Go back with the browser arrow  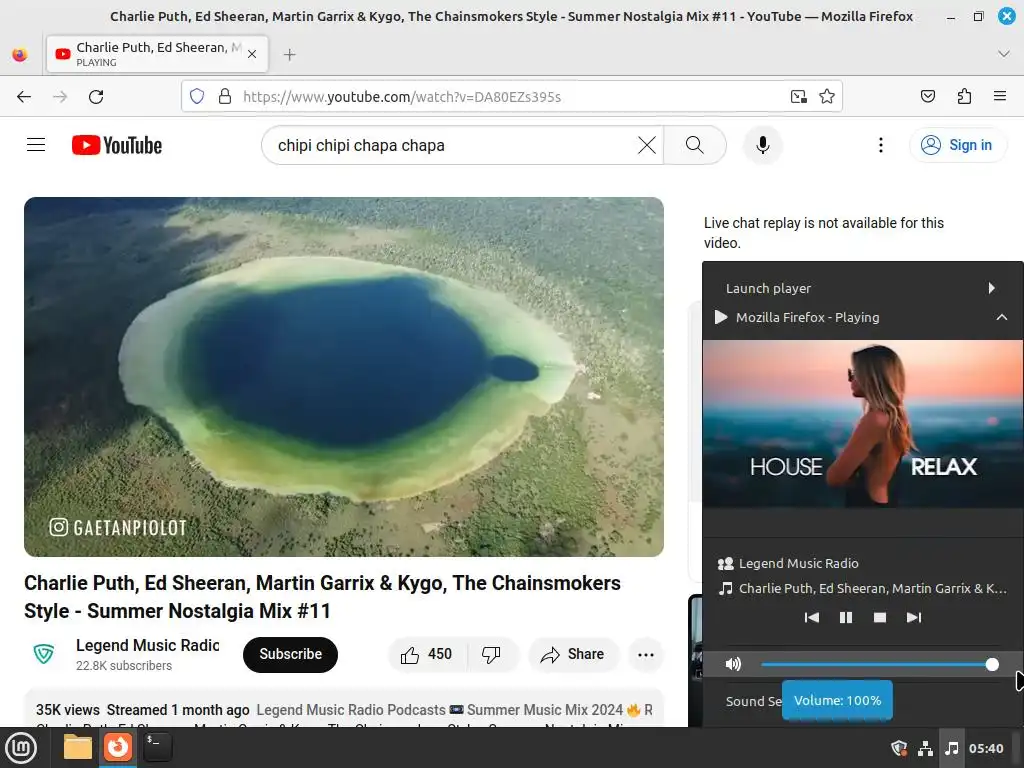[24, 97]
